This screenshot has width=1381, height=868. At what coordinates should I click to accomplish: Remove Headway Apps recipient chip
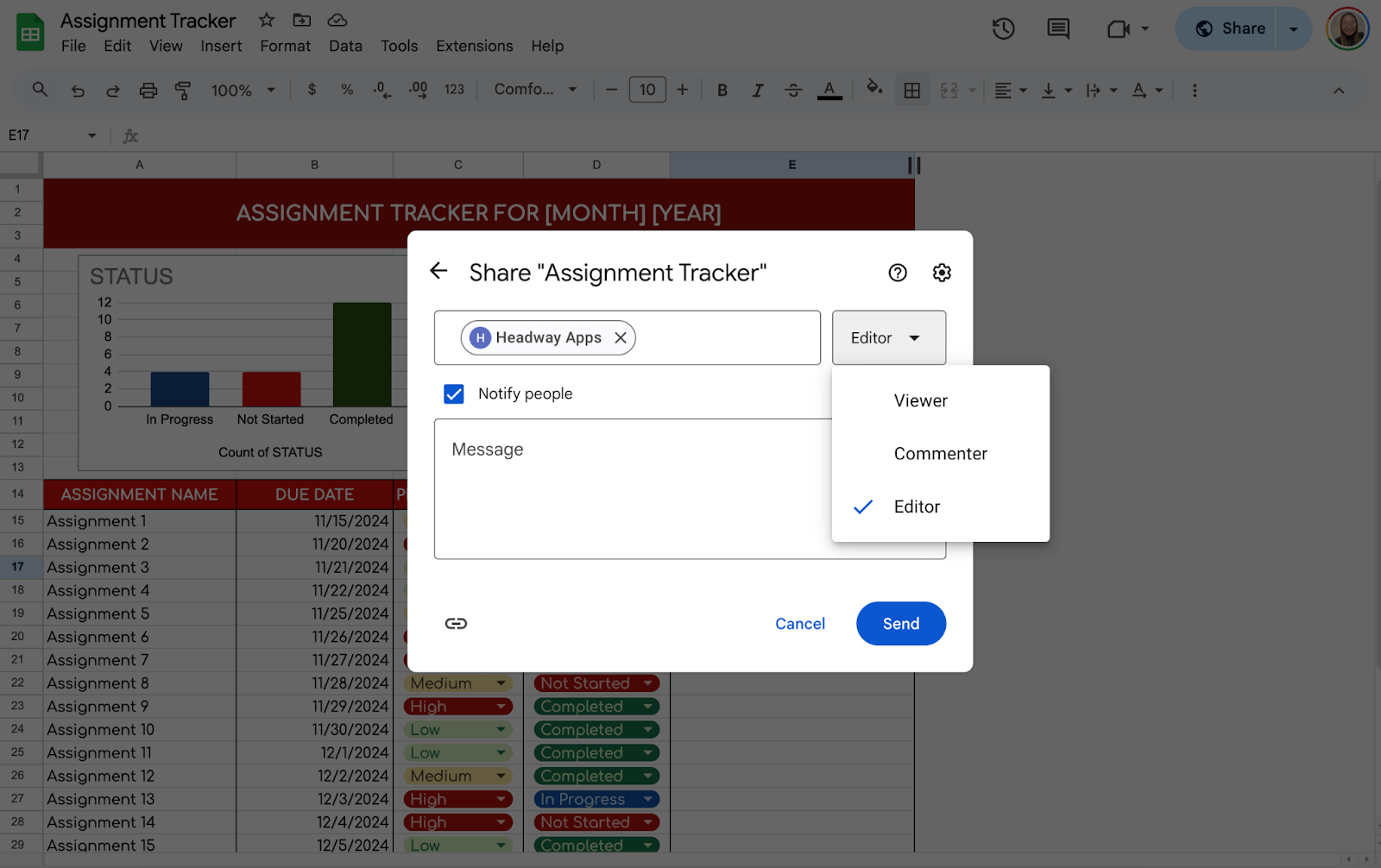click(621, 337)
